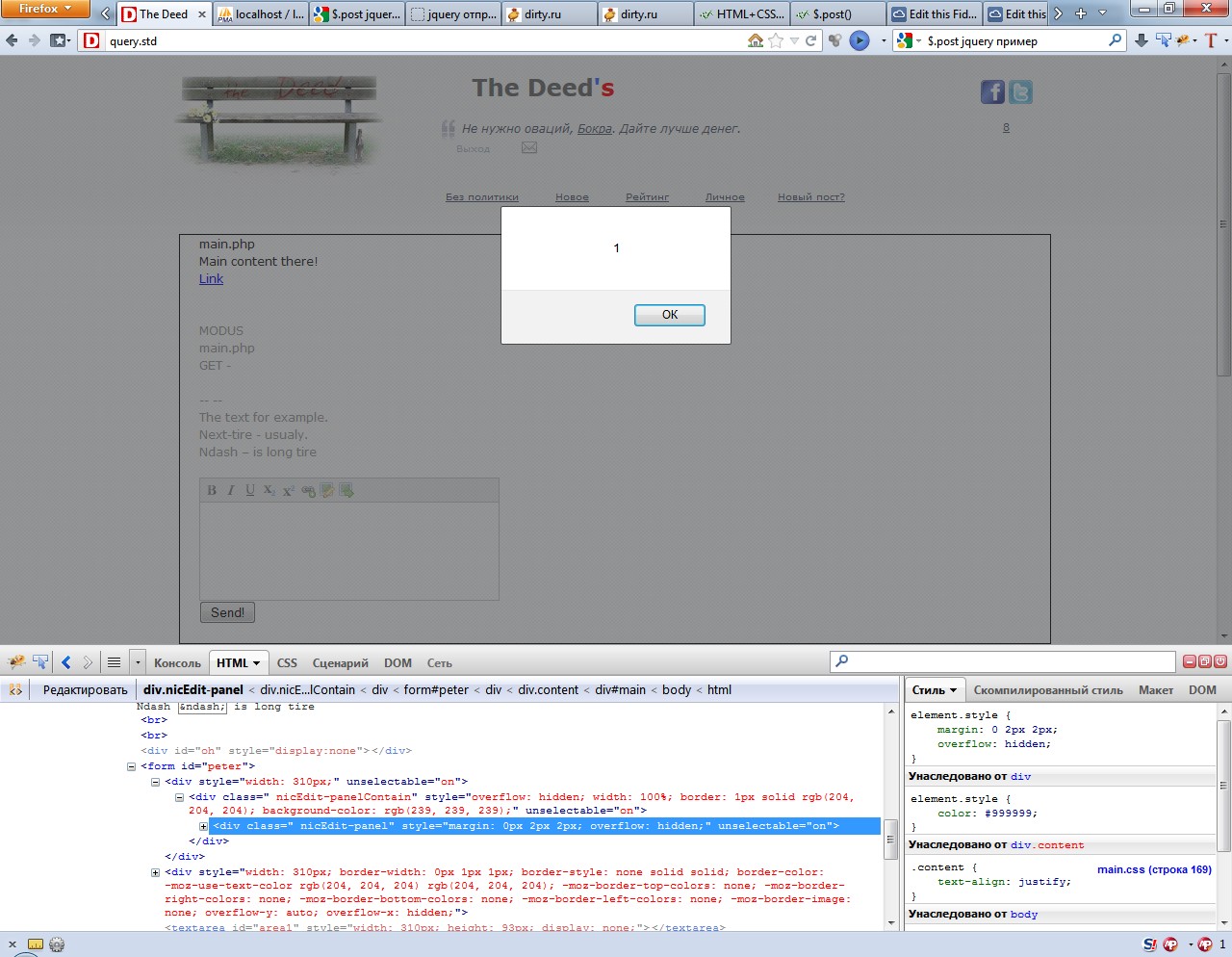1232x957 pixels.
Task: Open the Twitter icon link
Action: [x=1020, y=91]
